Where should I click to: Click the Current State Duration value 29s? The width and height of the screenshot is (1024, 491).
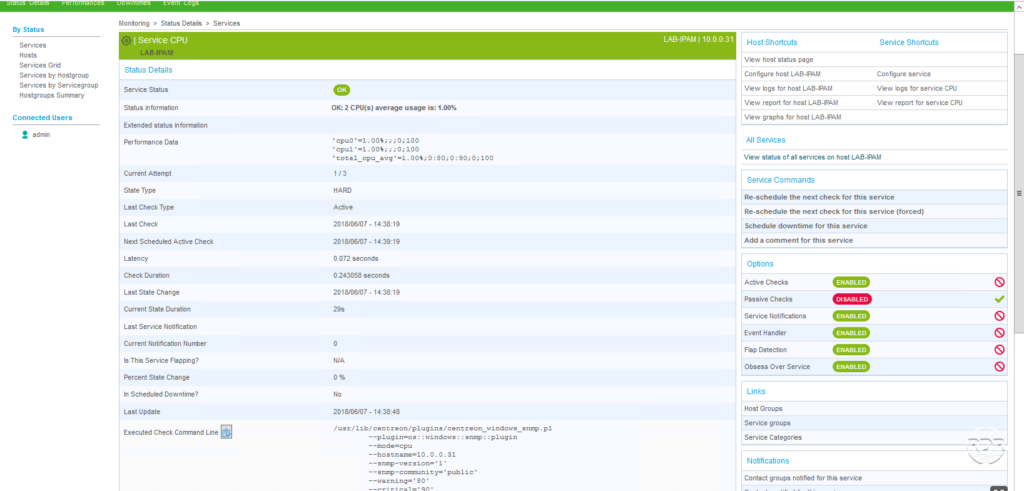(338, 309)
